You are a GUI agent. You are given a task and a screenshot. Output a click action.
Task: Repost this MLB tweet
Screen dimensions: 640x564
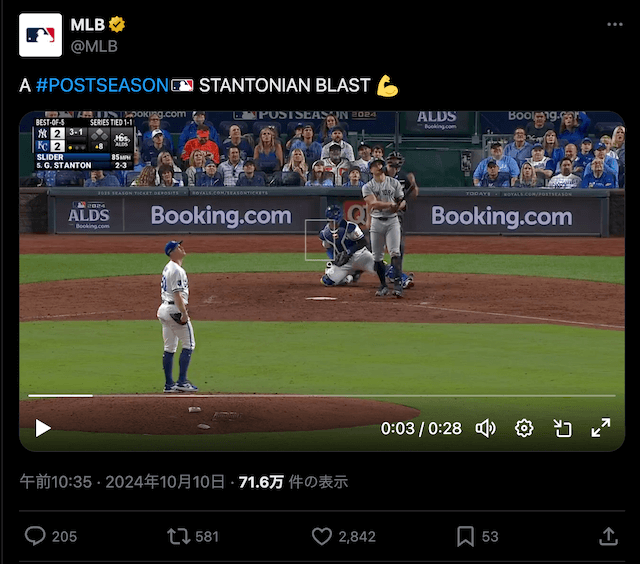pyautogui.click(x=178, y=536)
